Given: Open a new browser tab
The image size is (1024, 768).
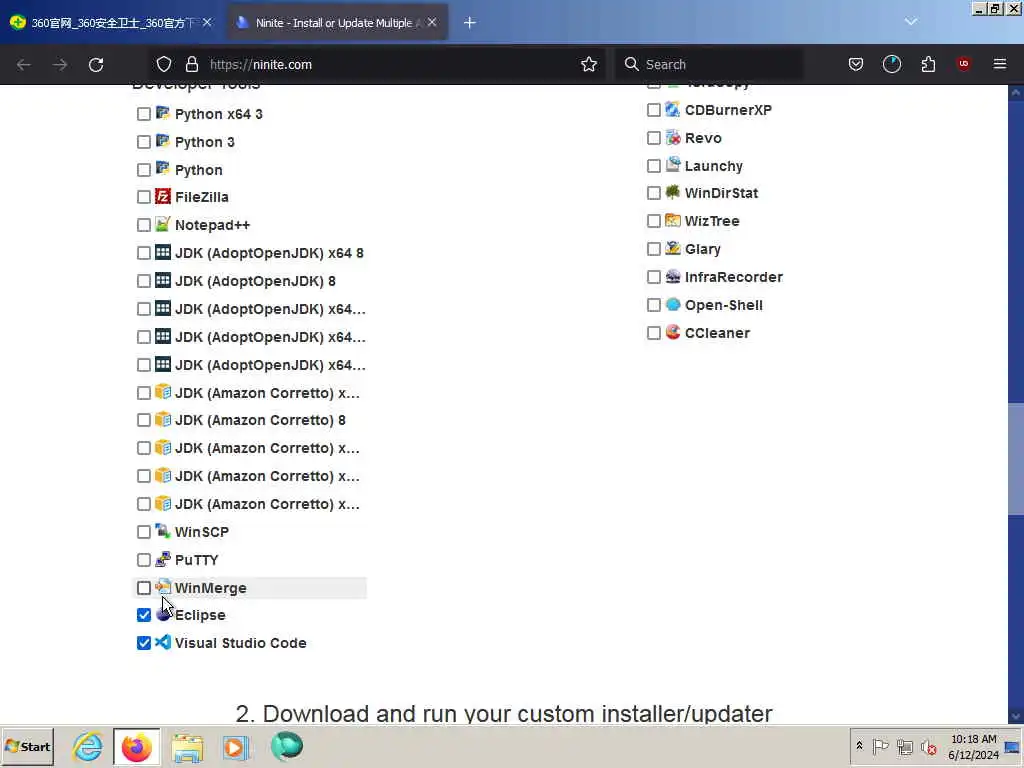Looking at the screenshot, I should [x=470, y=23].
